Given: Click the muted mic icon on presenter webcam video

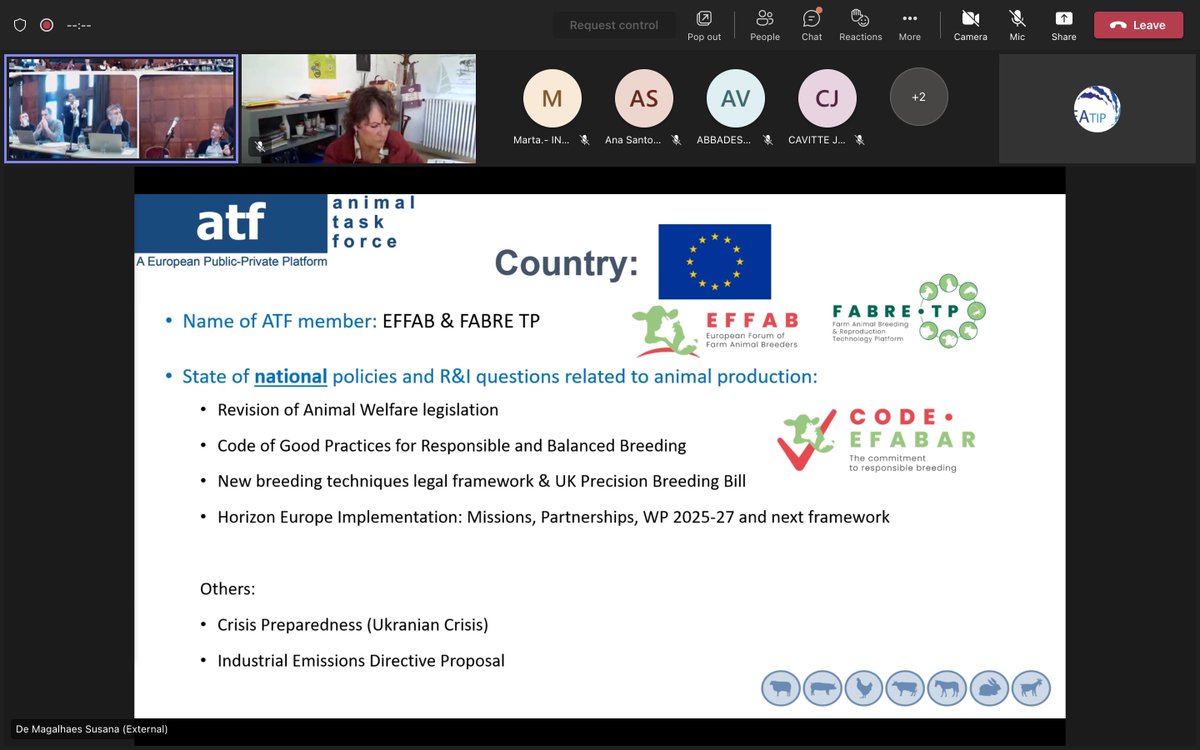Looking at the screenshot, I should [x=260, y=146].
